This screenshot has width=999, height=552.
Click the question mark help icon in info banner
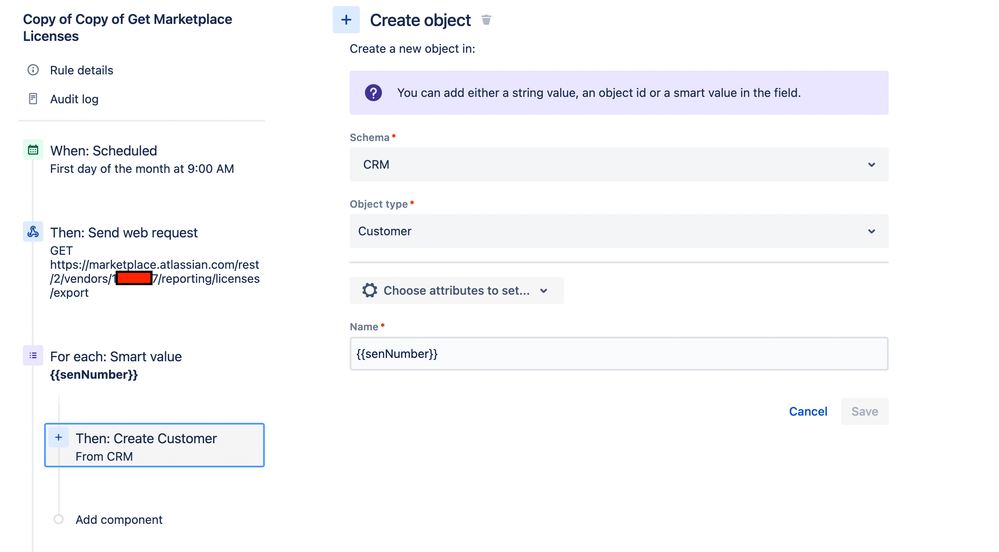pos(373,92)
